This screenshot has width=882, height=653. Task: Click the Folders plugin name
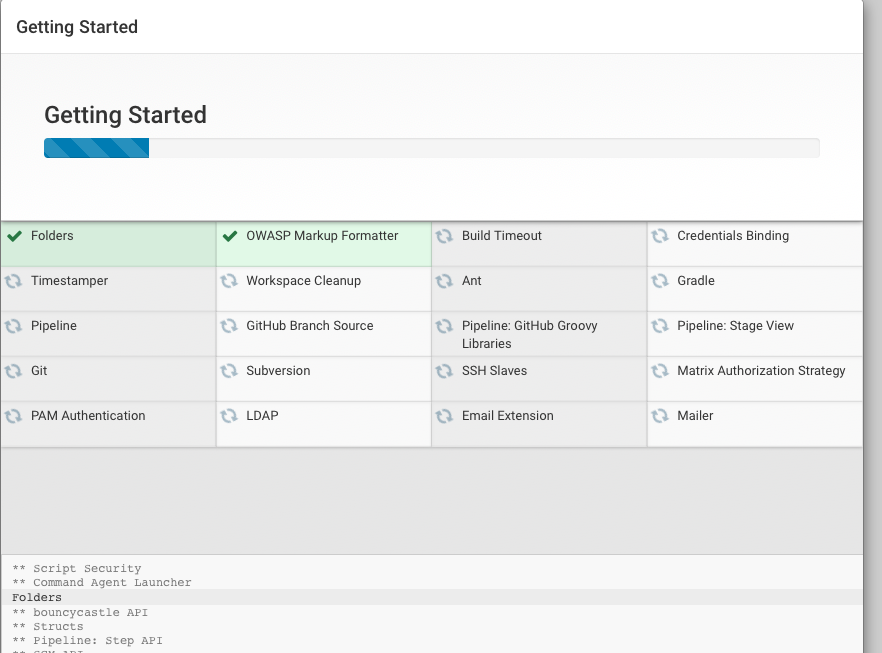pos(52,236)
